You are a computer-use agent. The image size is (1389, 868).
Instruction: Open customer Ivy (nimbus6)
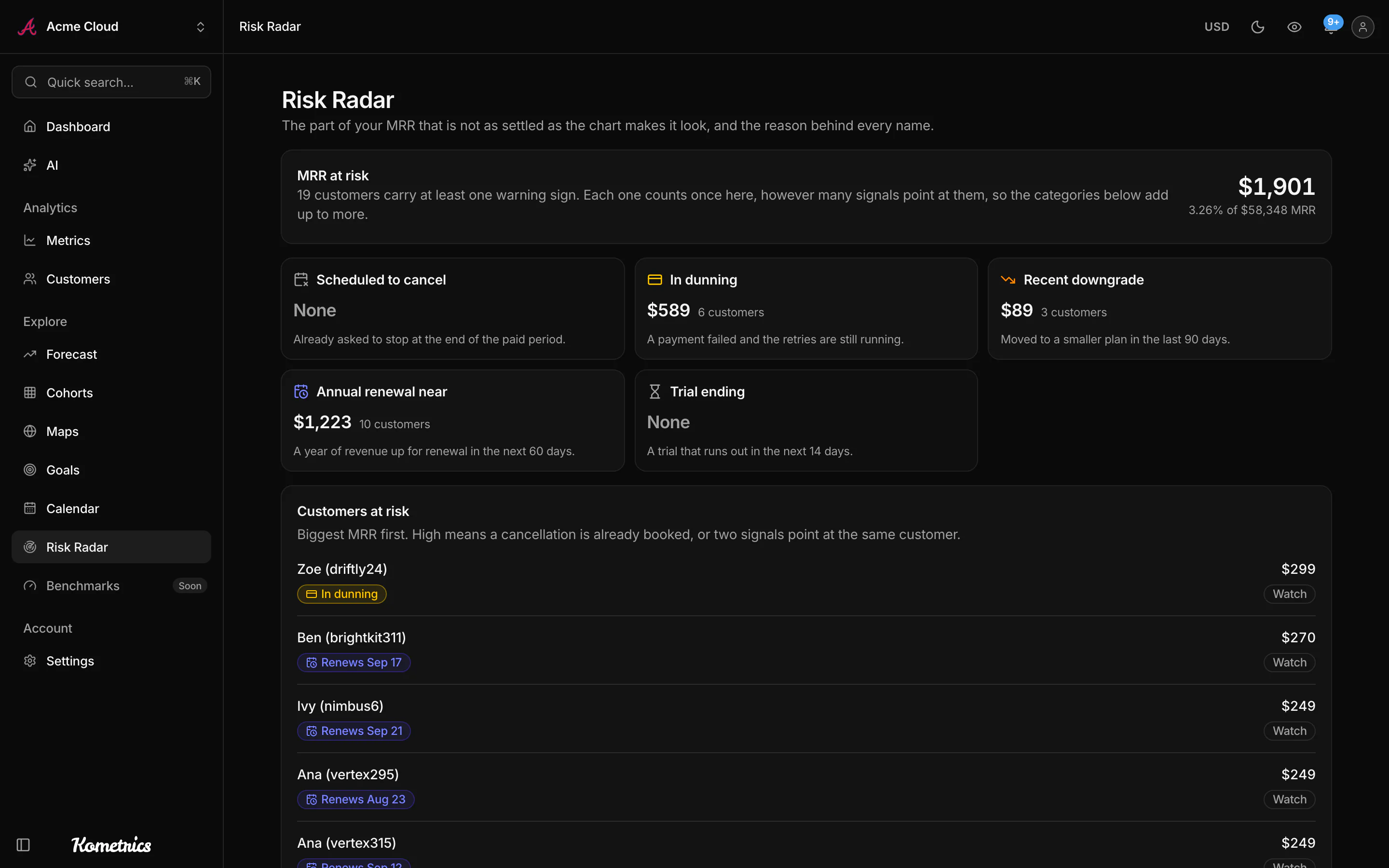(340, 705)
